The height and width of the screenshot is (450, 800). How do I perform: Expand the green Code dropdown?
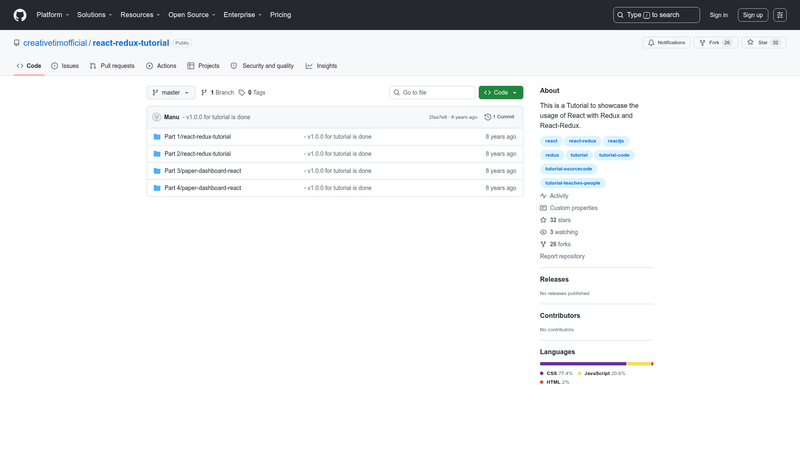(x=501, y=92)
